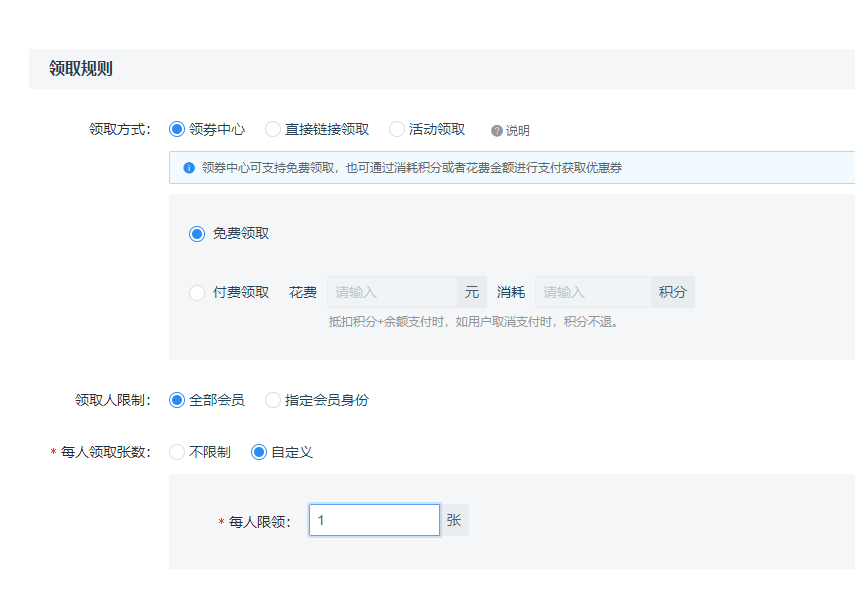Open the 说明 explanation link text
855x596 pixels.
[x=517, y=131]
